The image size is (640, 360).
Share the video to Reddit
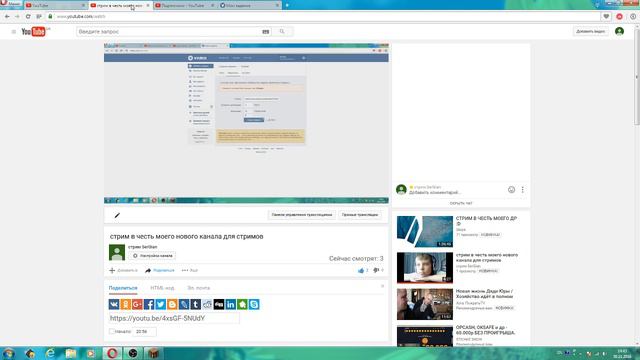pyautogui.click(x=207, y=304)
